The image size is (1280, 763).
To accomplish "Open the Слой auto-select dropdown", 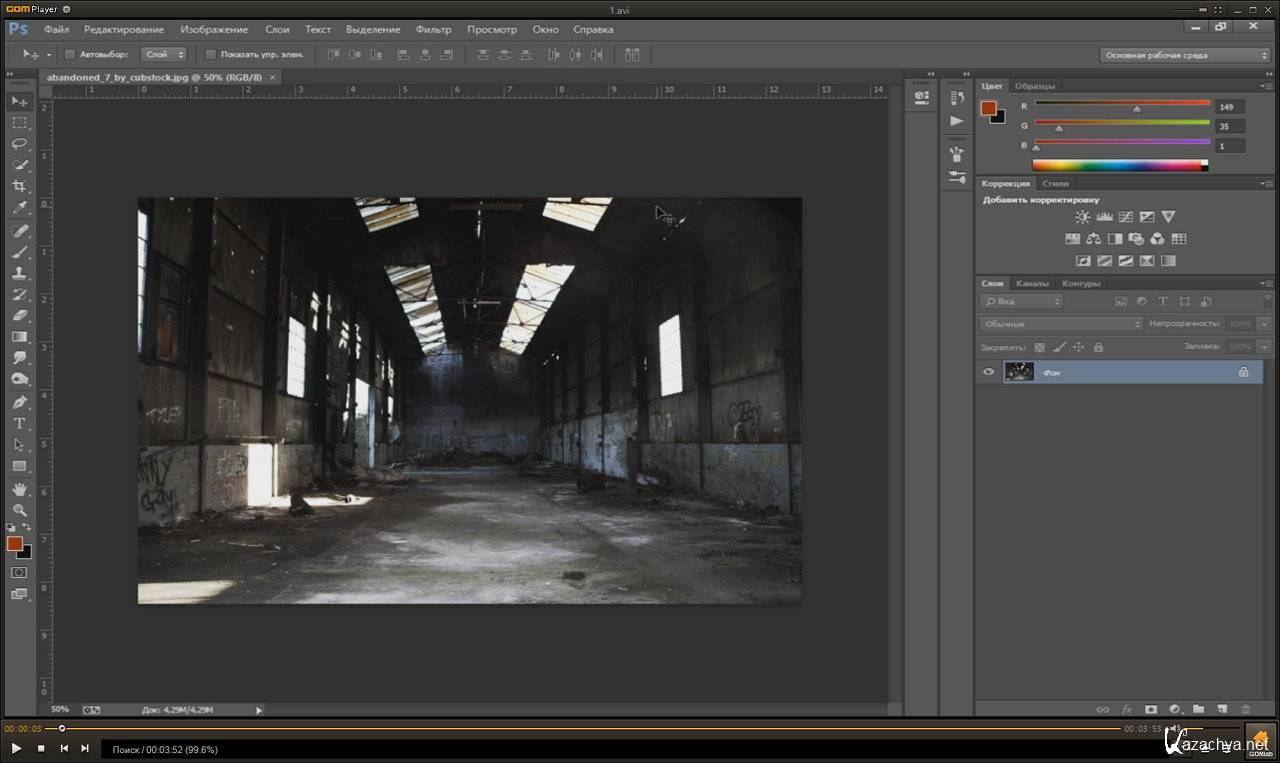I will click(x=163, y=54).
